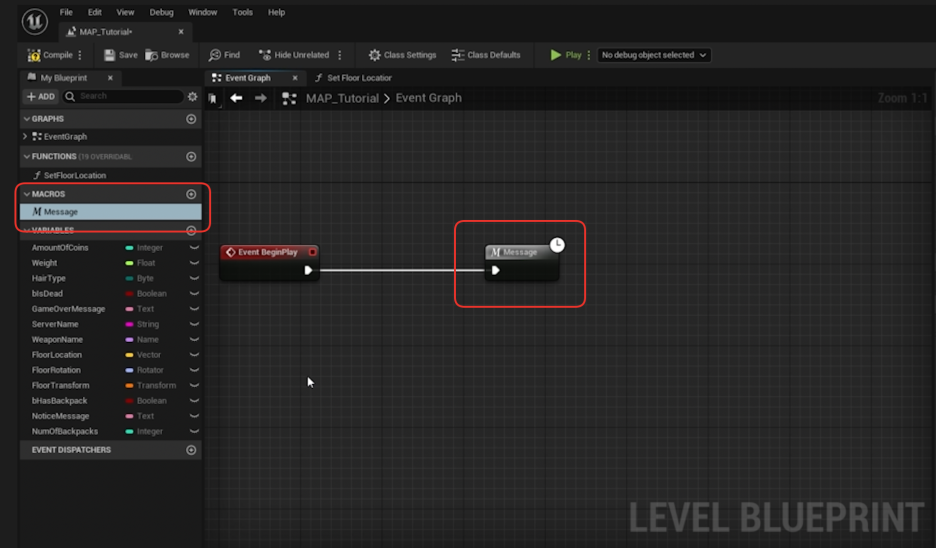
Task: Click Weight float type color pill
Action: pyautogui.click(x=130, y=263)
